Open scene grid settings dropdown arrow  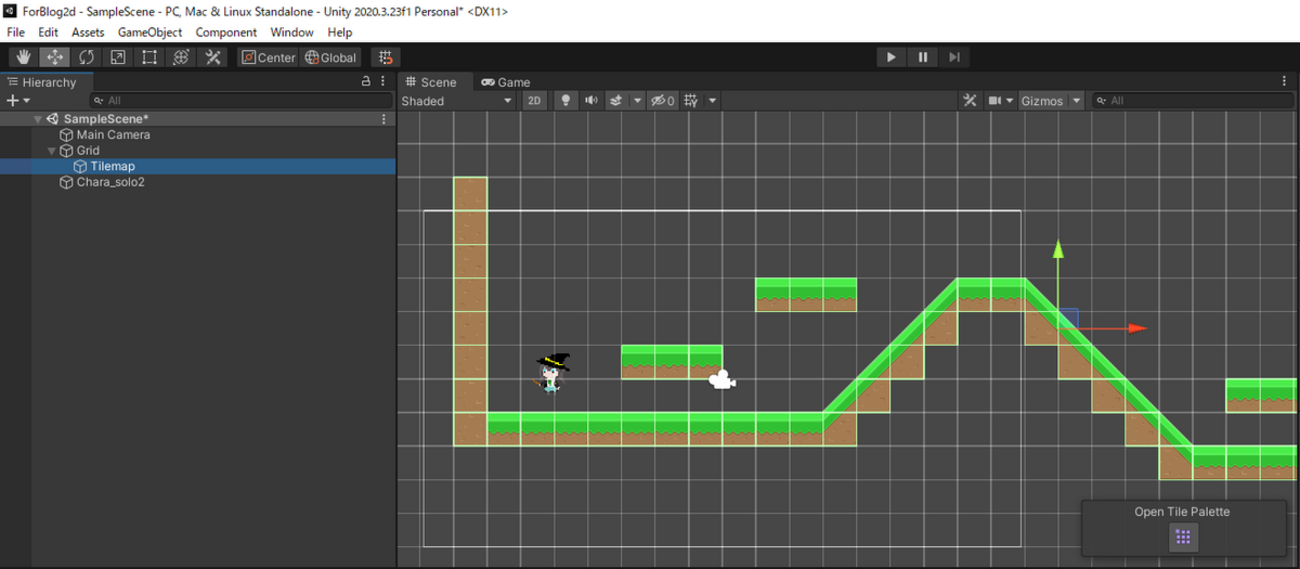713,100
